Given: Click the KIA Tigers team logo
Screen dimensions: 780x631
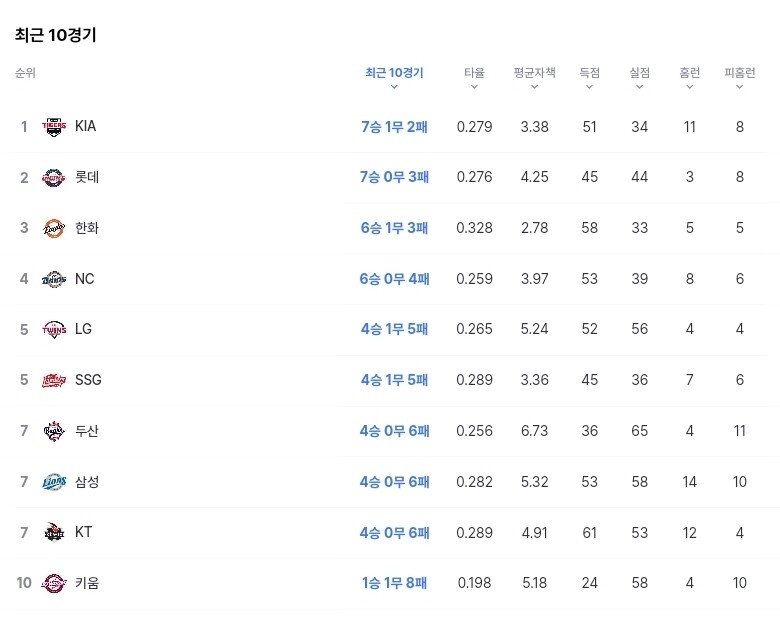Looking at the screenshot, I should pos(53,127).
